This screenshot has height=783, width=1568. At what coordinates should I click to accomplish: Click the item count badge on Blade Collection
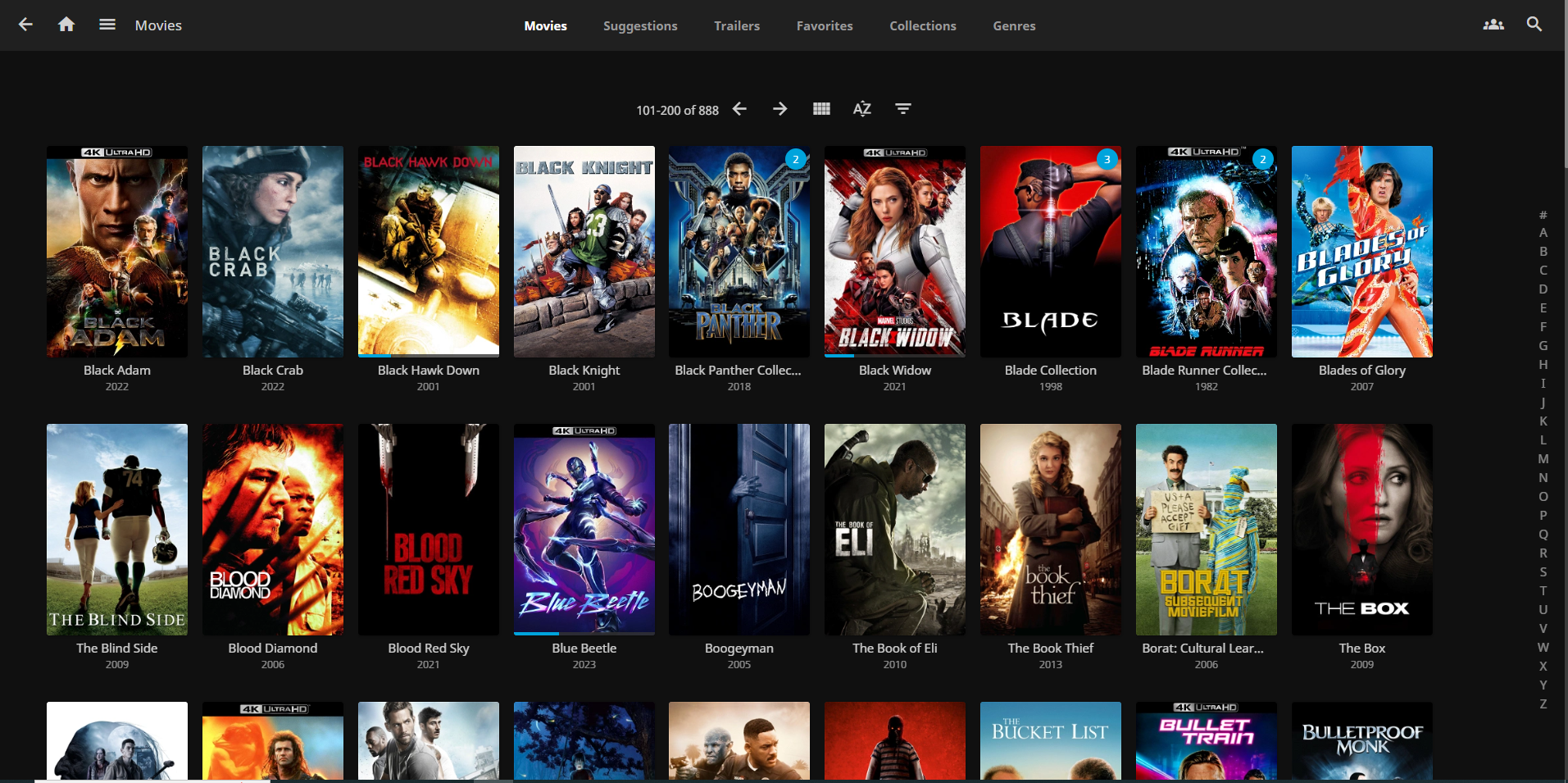coord(1108,161)
